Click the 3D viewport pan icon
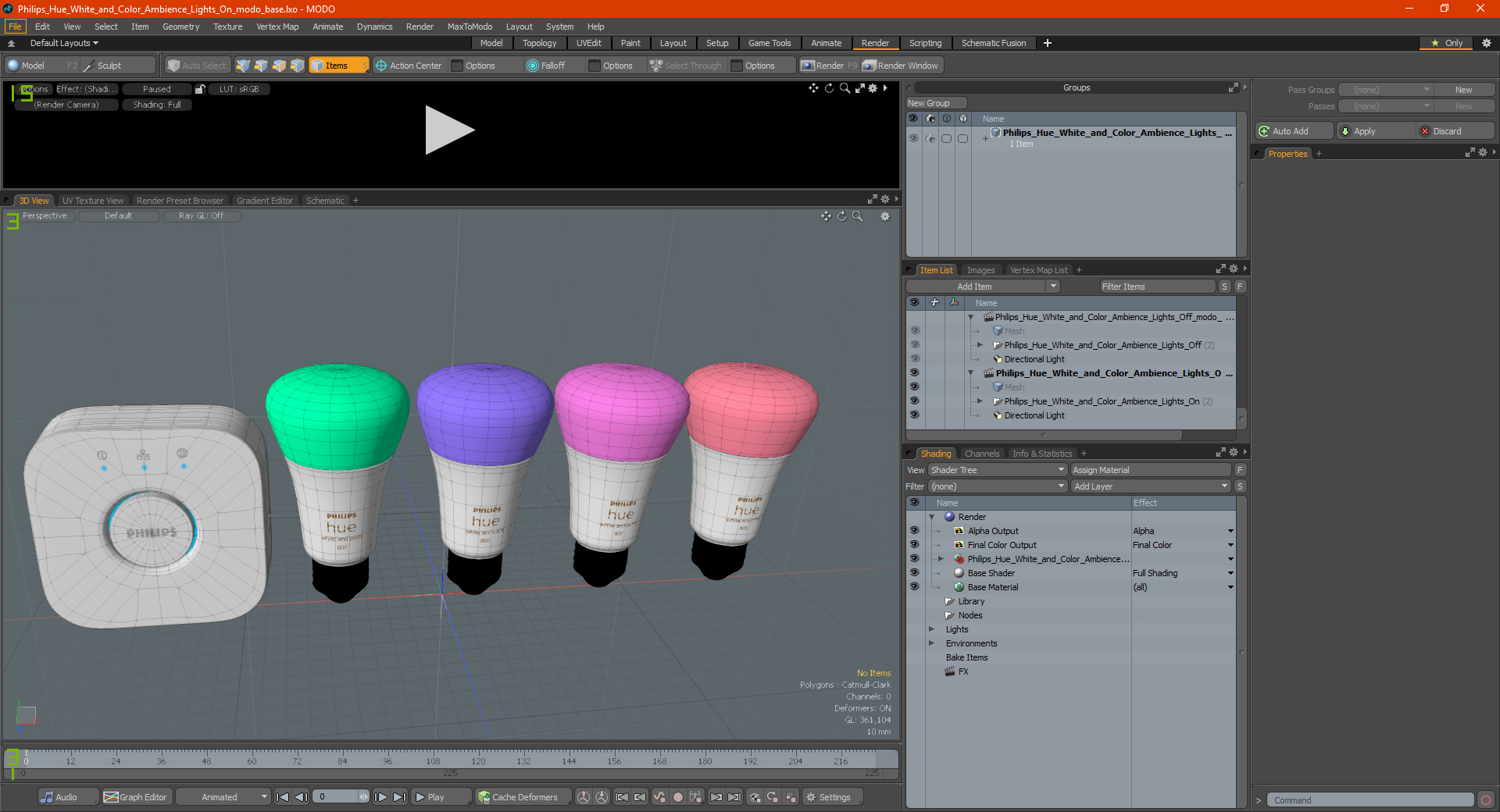The height and width of the screenshot is (812, 1500). coord(826,216)
